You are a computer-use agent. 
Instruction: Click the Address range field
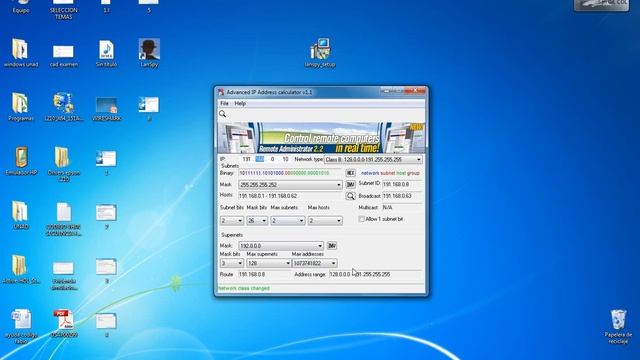(x=375, y=274)
